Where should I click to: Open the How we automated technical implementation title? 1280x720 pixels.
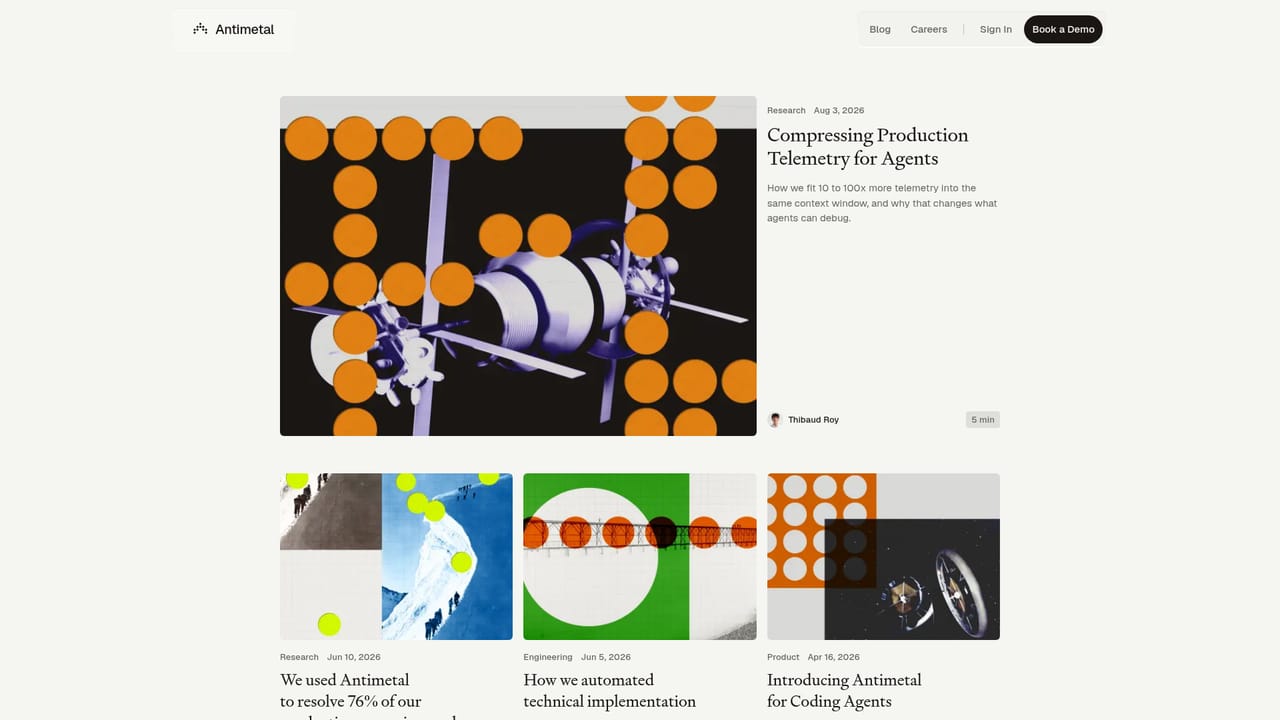[x=609, y=691]
